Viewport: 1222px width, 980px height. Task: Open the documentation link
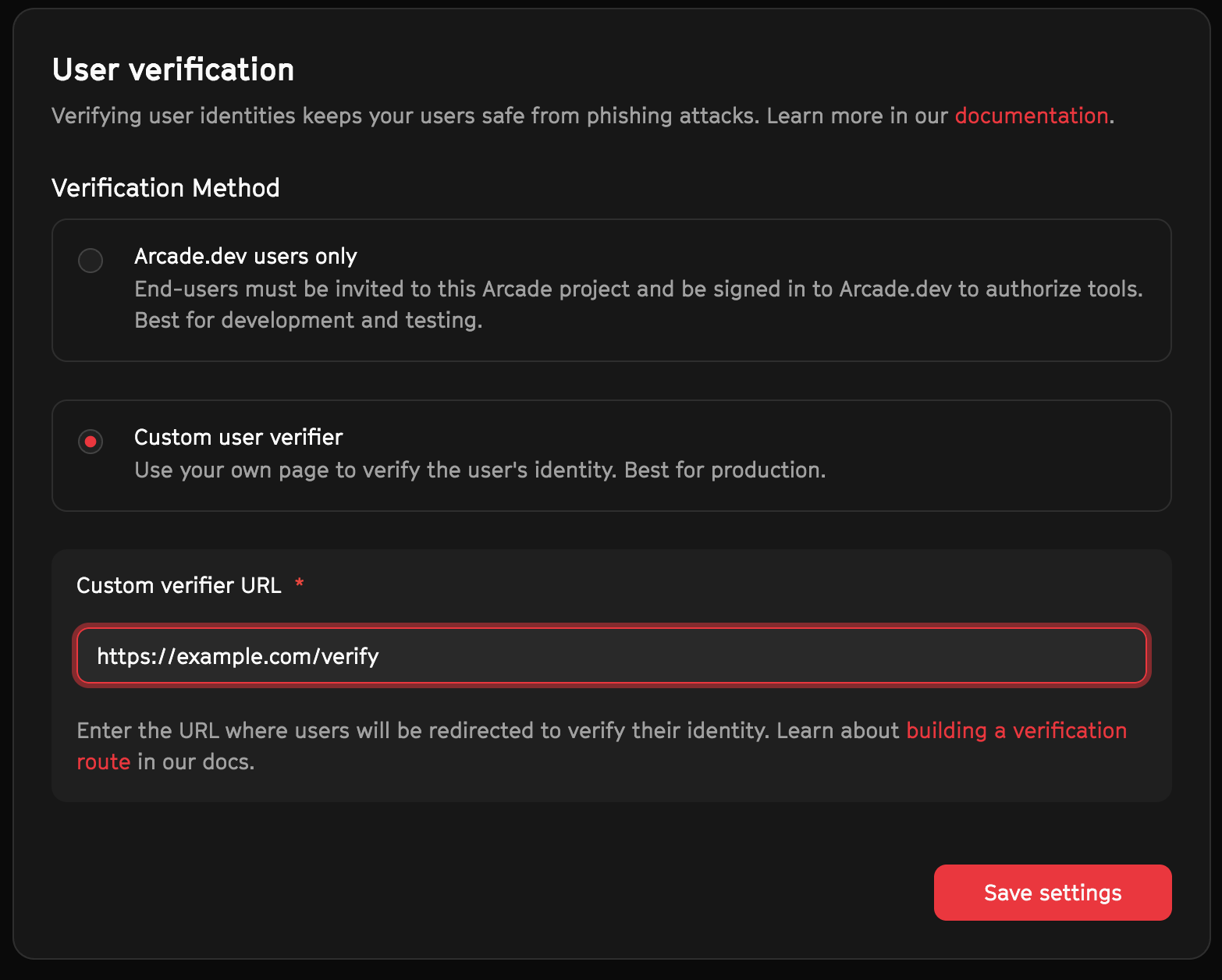(1030, 115)
